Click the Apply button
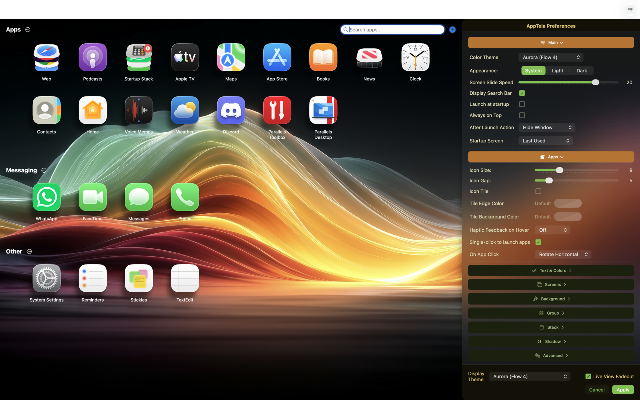This screenshot has width=640, height=400. [x=622, y=389]
